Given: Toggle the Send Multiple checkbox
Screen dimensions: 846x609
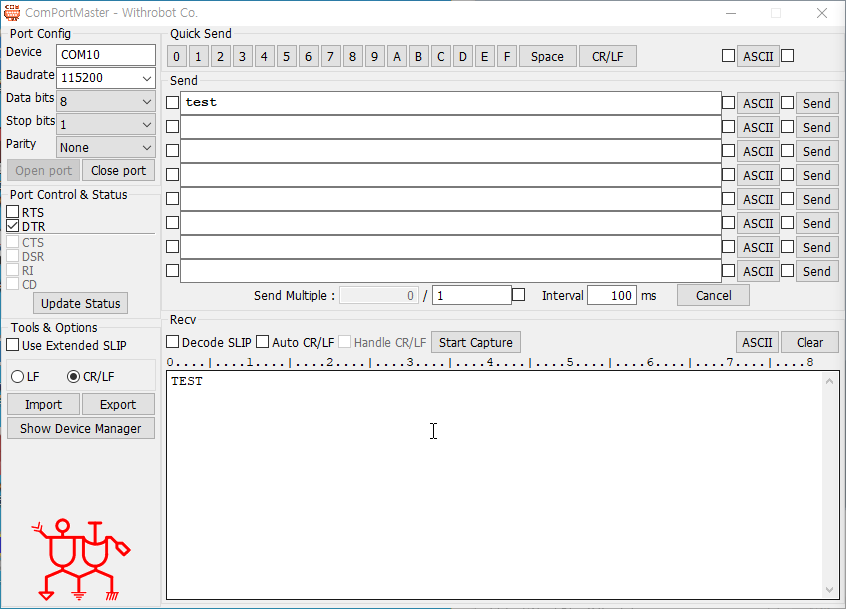Looking at the screenshot, I should (x=518, y=295).
